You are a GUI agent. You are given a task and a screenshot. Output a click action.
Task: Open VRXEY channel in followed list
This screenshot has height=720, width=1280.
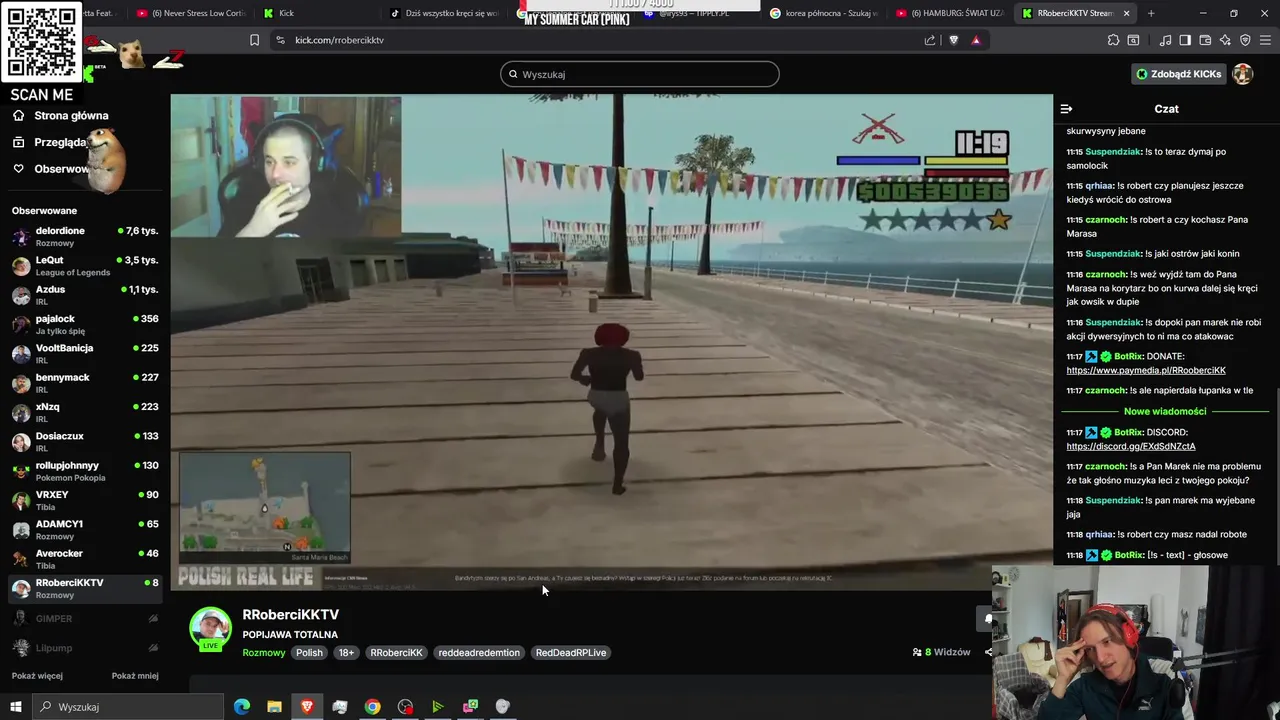click(85, 500)
